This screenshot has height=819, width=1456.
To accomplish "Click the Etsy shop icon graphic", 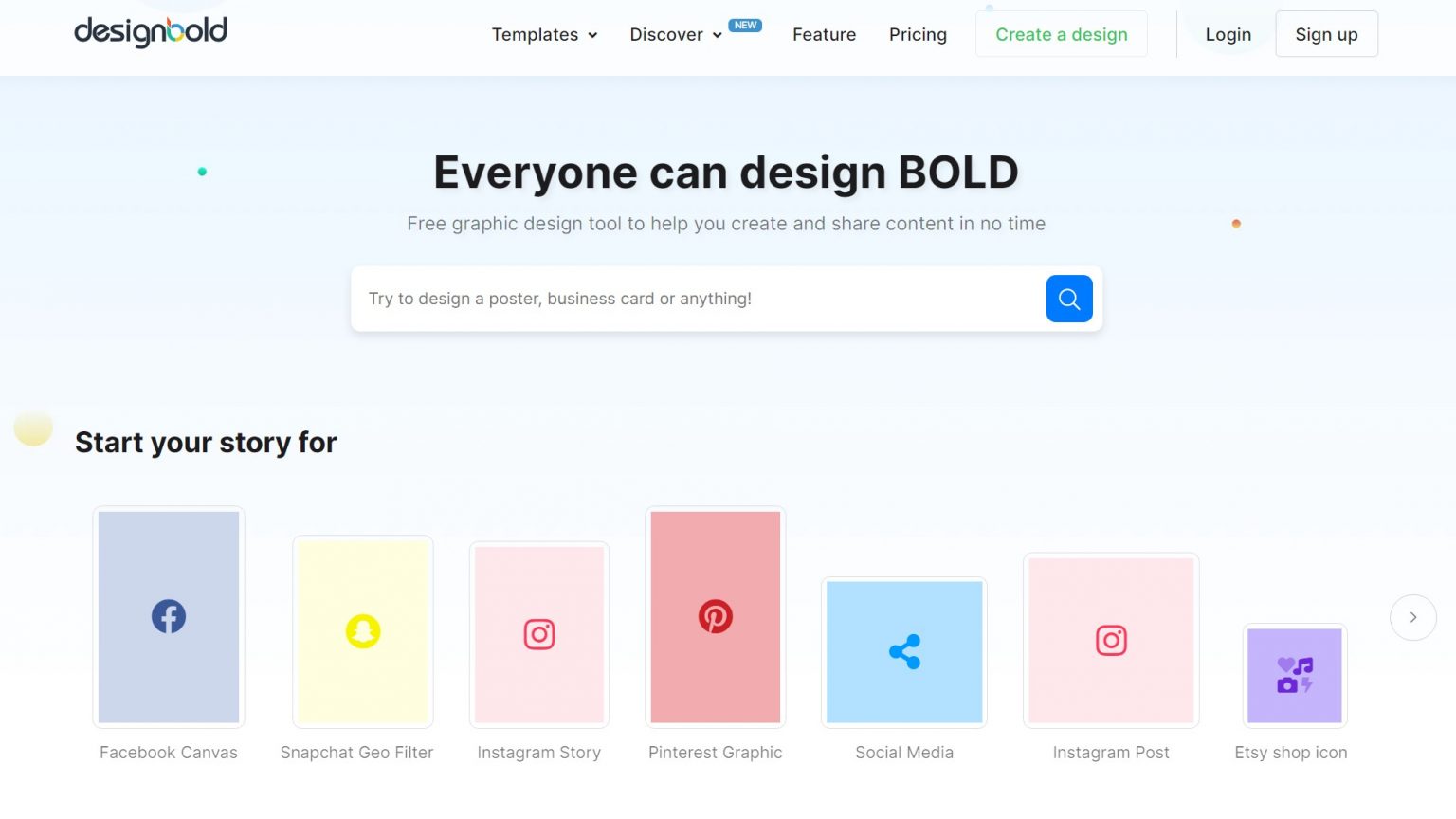I will (x=1295, y=675).
